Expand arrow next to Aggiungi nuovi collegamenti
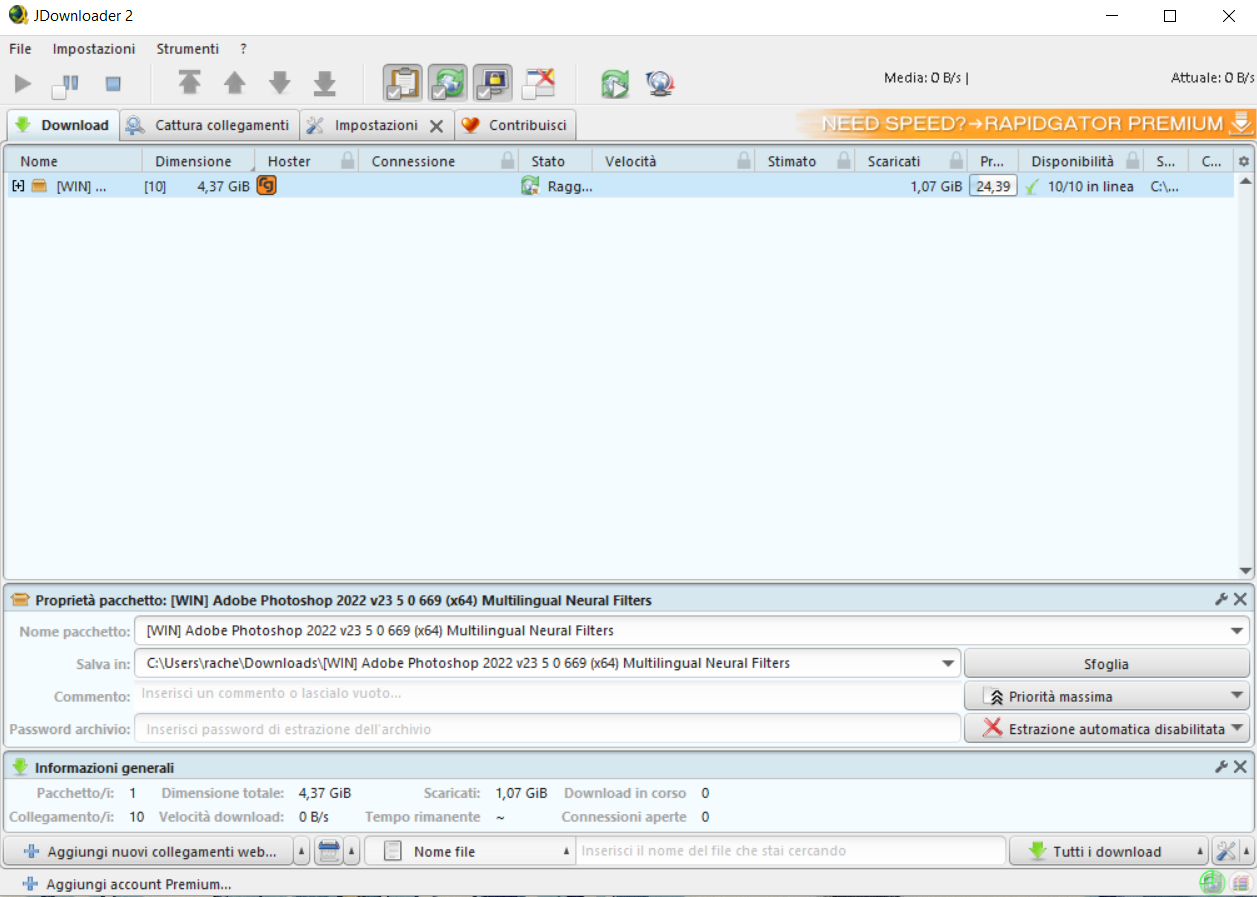The height and width of the screenshot is (897, 1257). (x=302, y=852)
